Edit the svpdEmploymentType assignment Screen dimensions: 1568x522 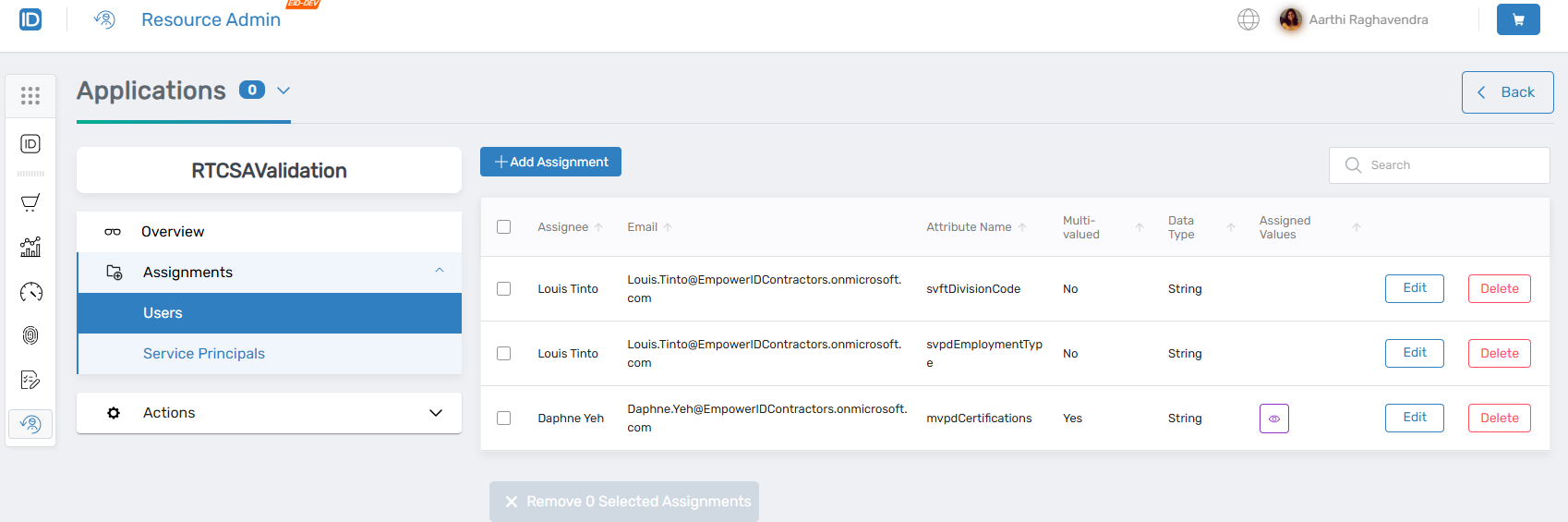pyautogui.click(x=1415, y=353)
